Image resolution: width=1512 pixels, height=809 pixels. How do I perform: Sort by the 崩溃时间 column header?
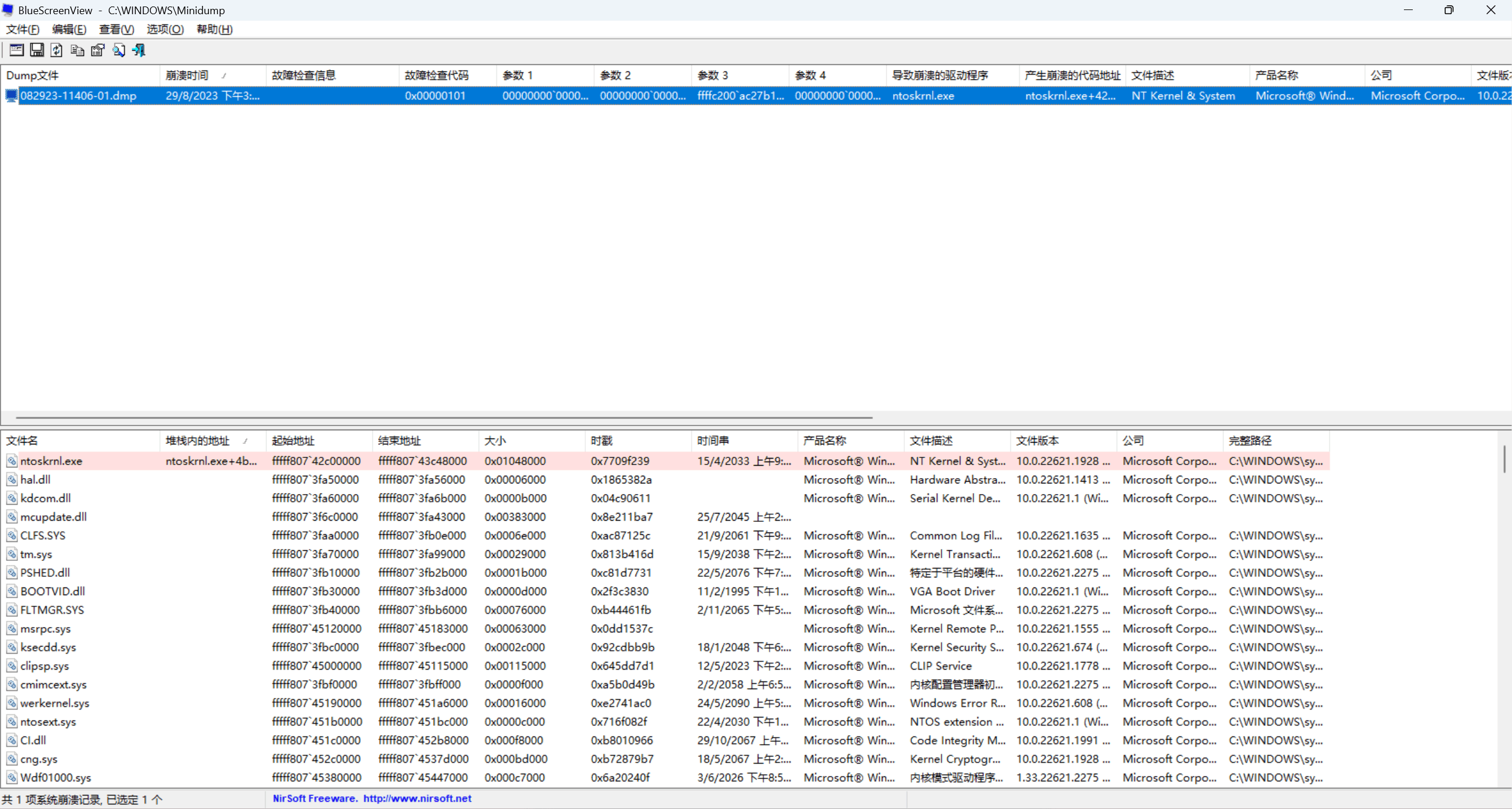pos(213,76)
